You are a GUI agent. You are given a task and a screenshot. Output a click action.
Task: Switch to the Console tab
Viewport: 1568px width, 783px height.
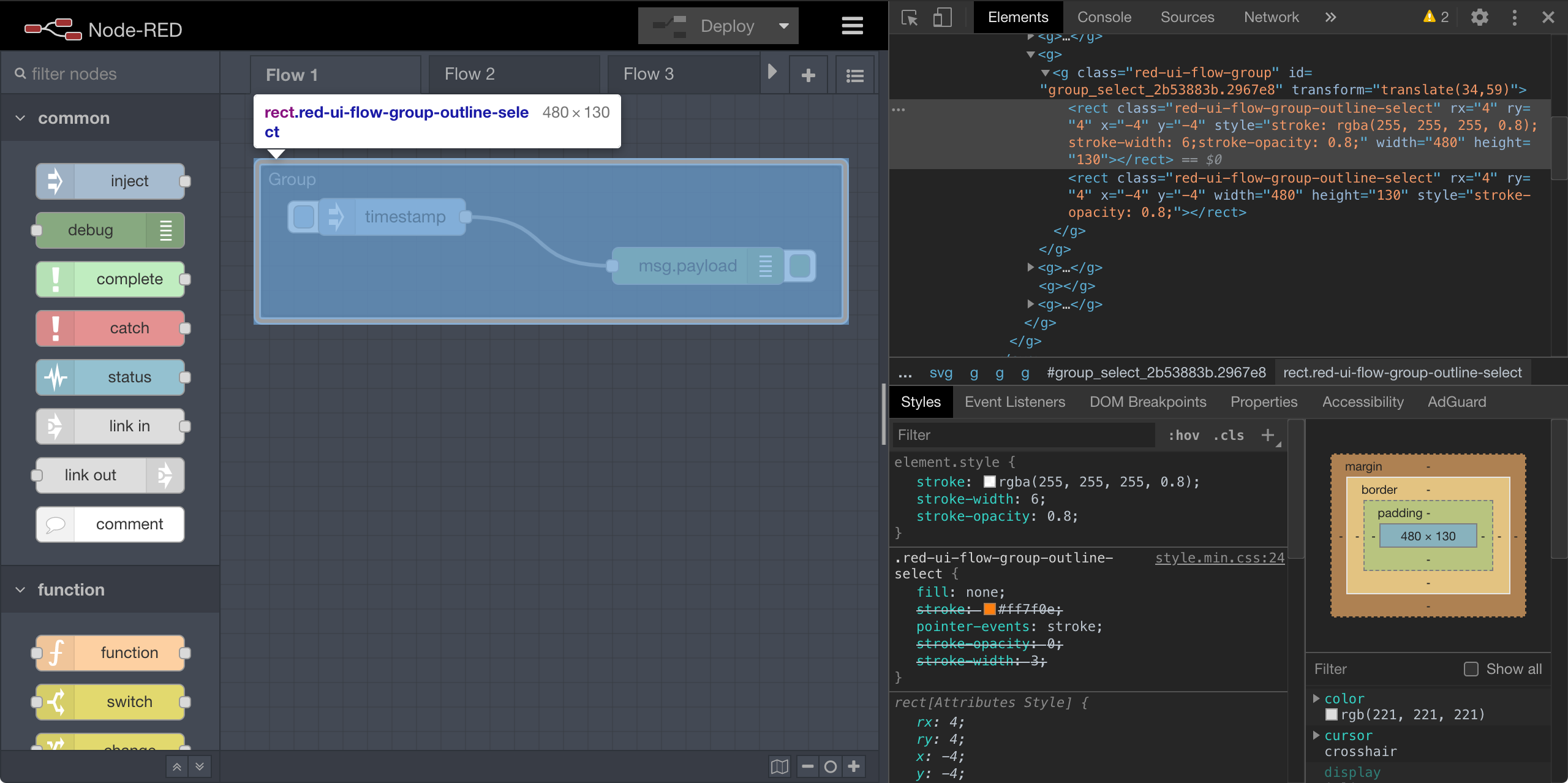tap(1104, 17)
